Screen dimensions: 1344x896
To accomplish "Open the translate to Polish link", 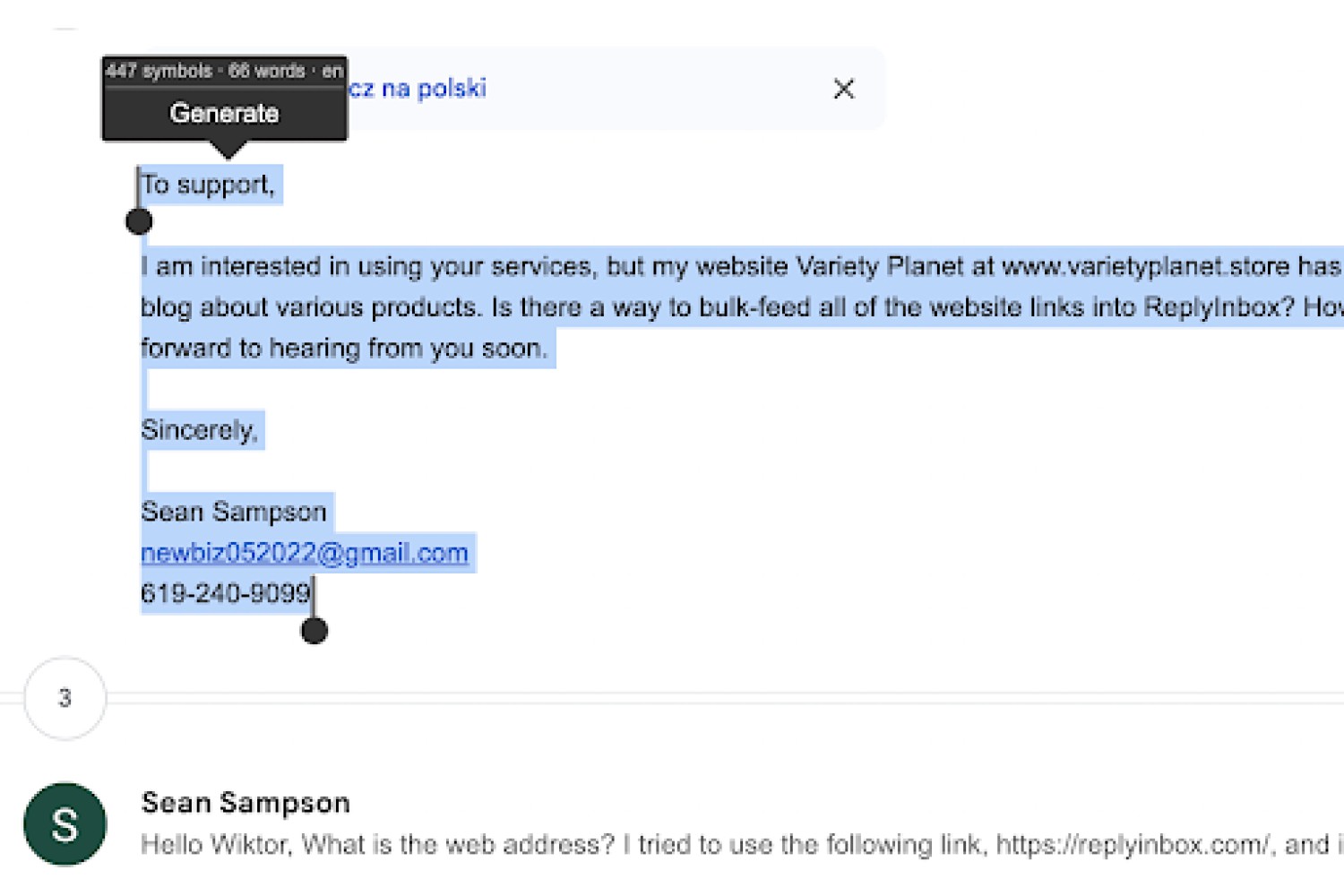I will point(418,89).
